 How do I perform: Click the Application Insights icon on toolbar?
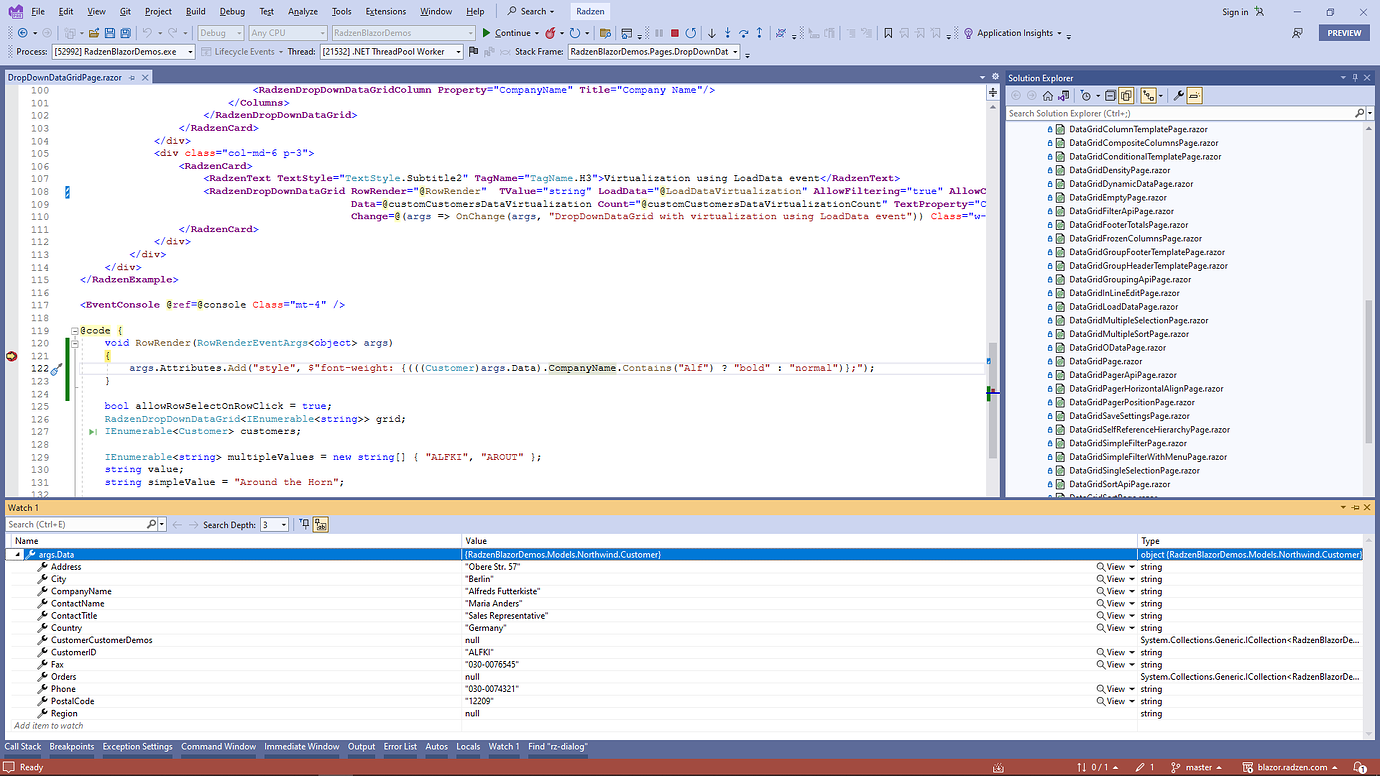coord(968,32)
